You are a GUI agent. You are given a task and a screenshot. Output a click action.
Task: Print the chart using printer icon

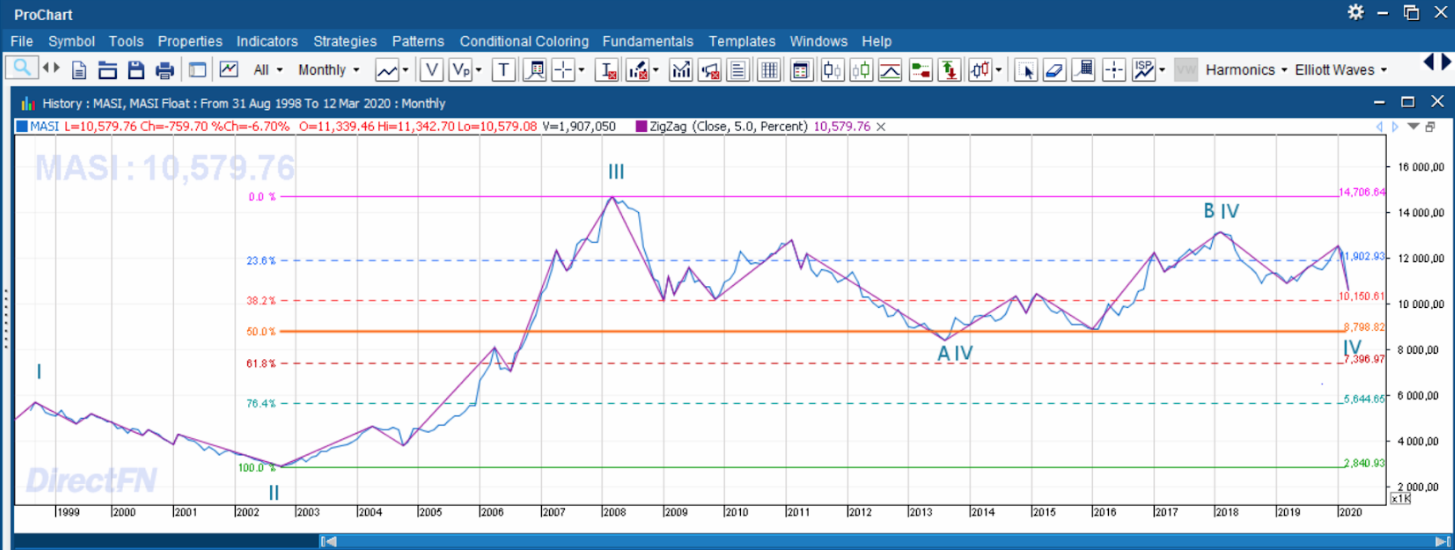tap(165, 70)
